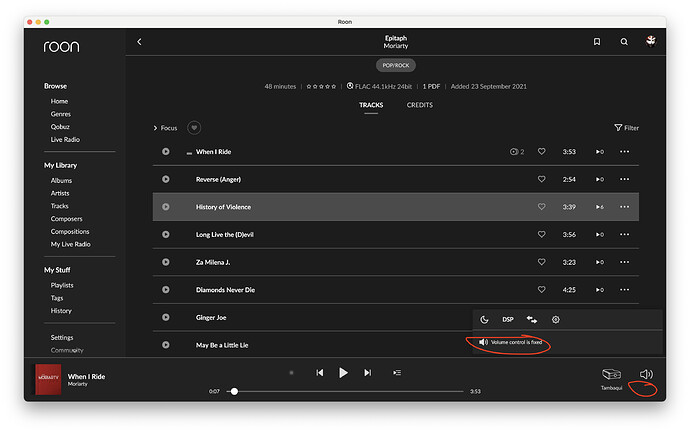Open more options for Long Live the (D)evil
This screenshot has width=690, height=432.
point(624,234)
